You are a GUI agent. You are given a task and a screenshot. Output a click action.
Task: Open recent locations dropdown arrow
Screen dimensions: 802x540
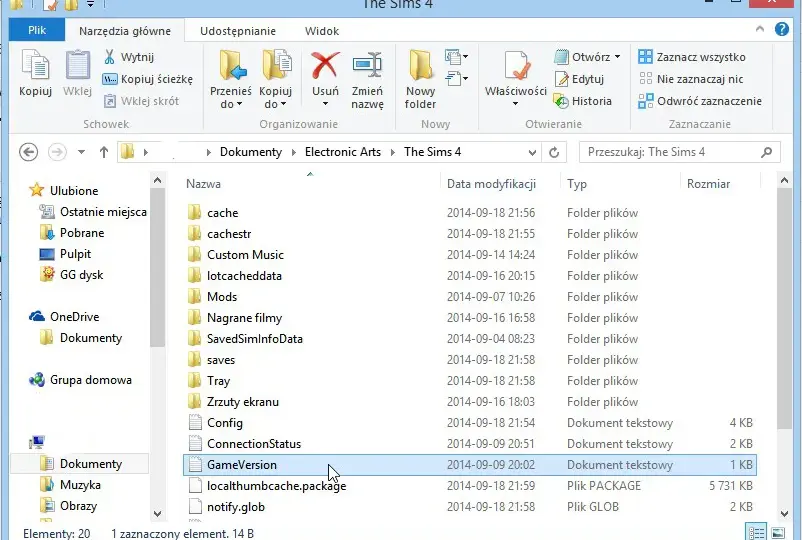(x=81, y=152)
